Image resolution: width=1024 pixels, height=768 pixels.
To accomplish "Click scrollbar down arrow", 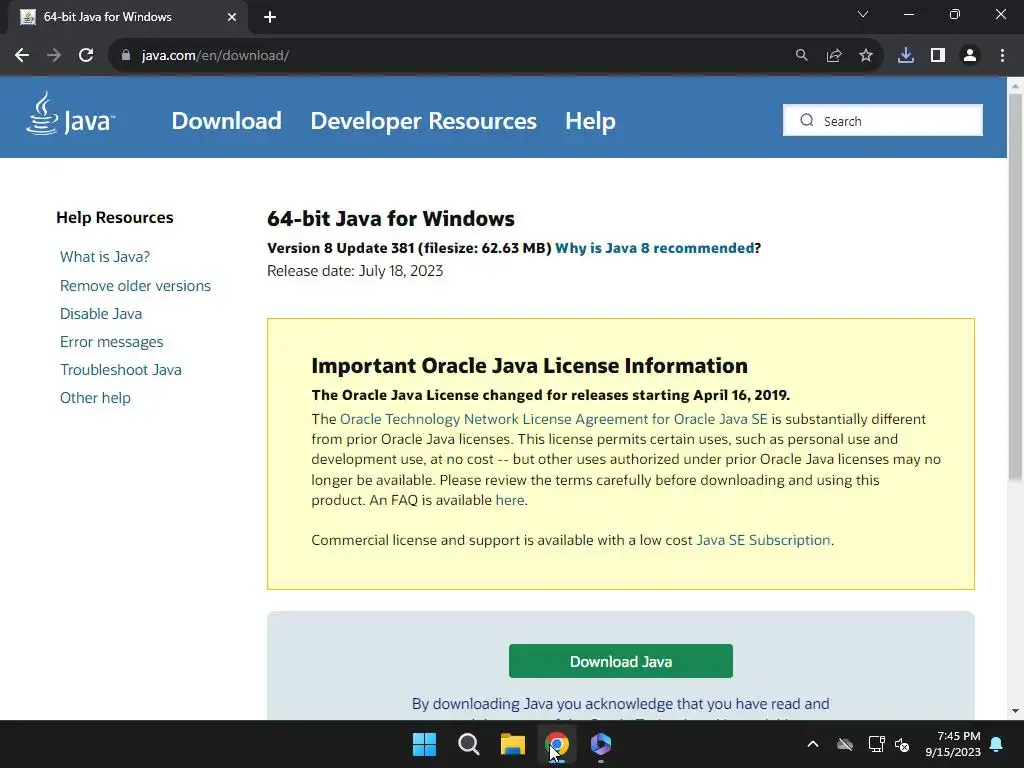I will tap(1015, 711).
